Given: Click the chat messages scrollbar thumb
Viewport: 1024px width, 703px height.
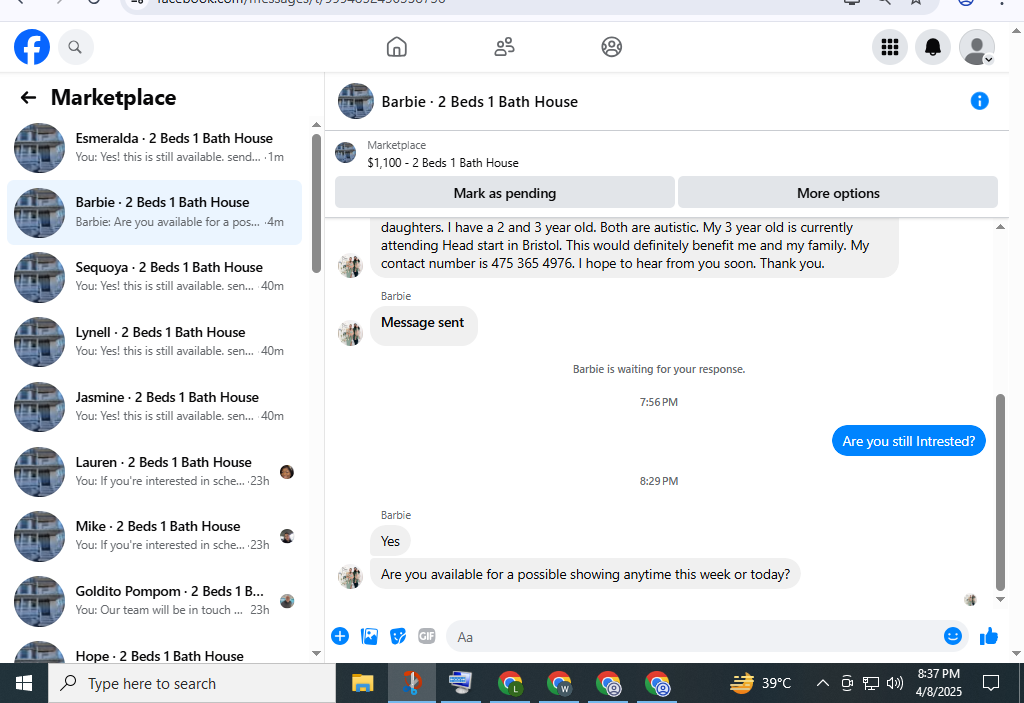Looking at the screenshot, I should (1000, 492).
